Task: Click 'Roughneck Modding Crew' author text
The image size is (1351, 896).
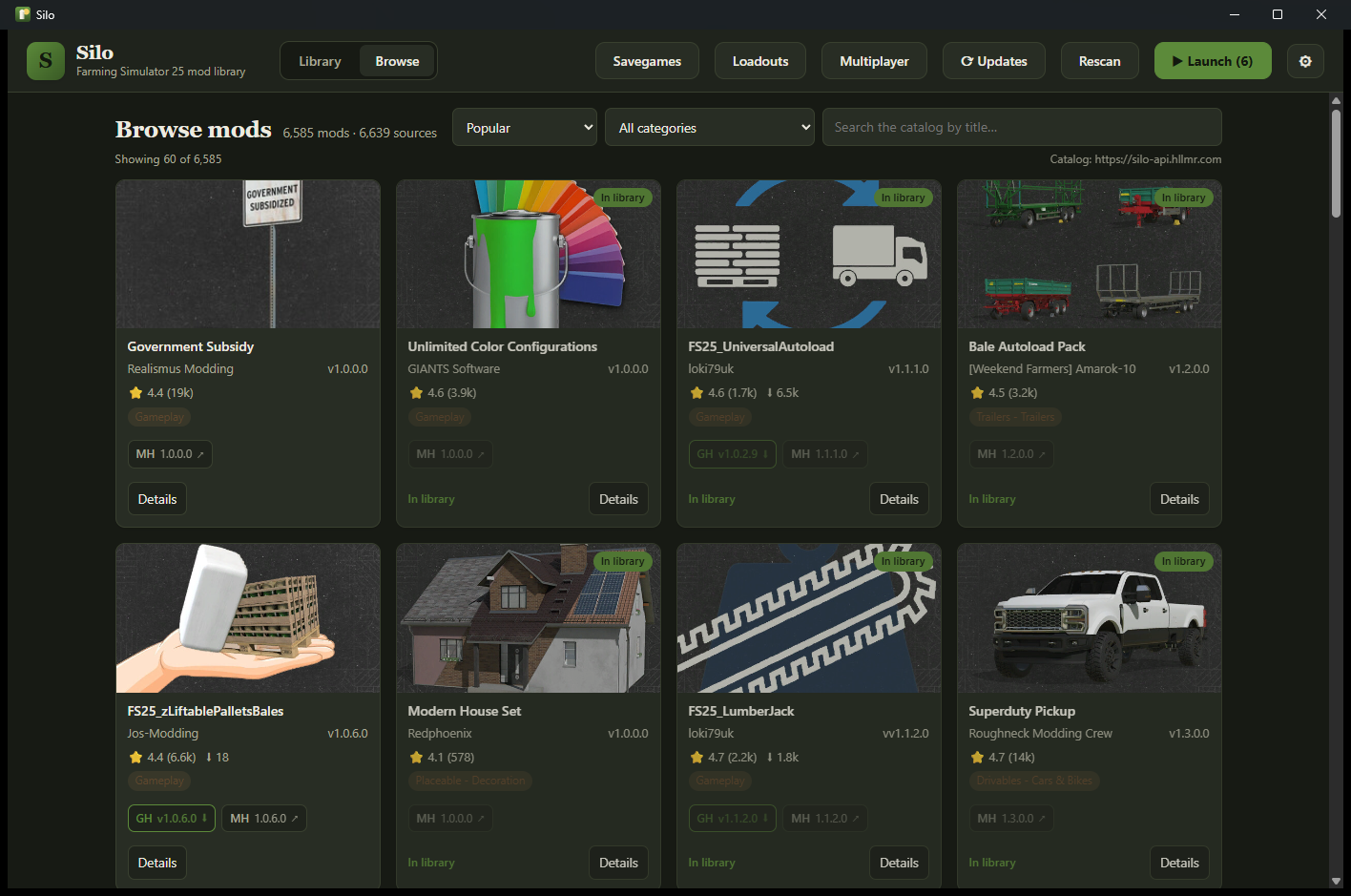Action: click(x=1040, y=733)
